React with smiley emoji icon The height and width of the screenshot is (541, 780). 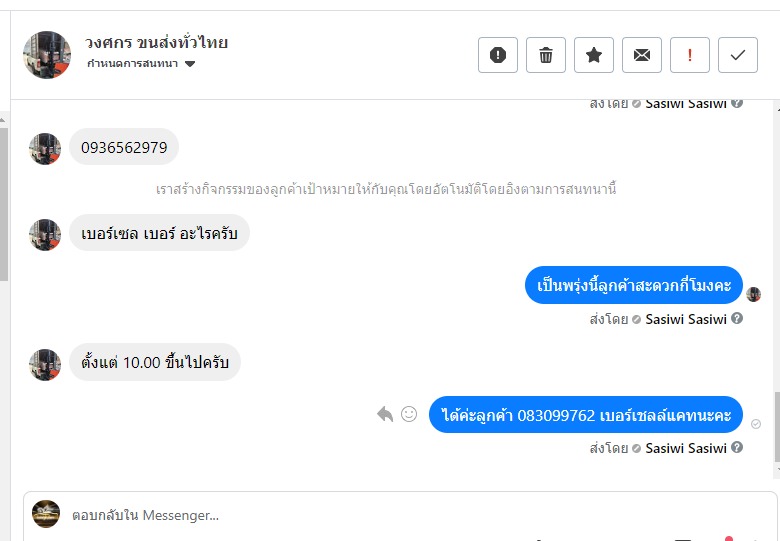409,414
